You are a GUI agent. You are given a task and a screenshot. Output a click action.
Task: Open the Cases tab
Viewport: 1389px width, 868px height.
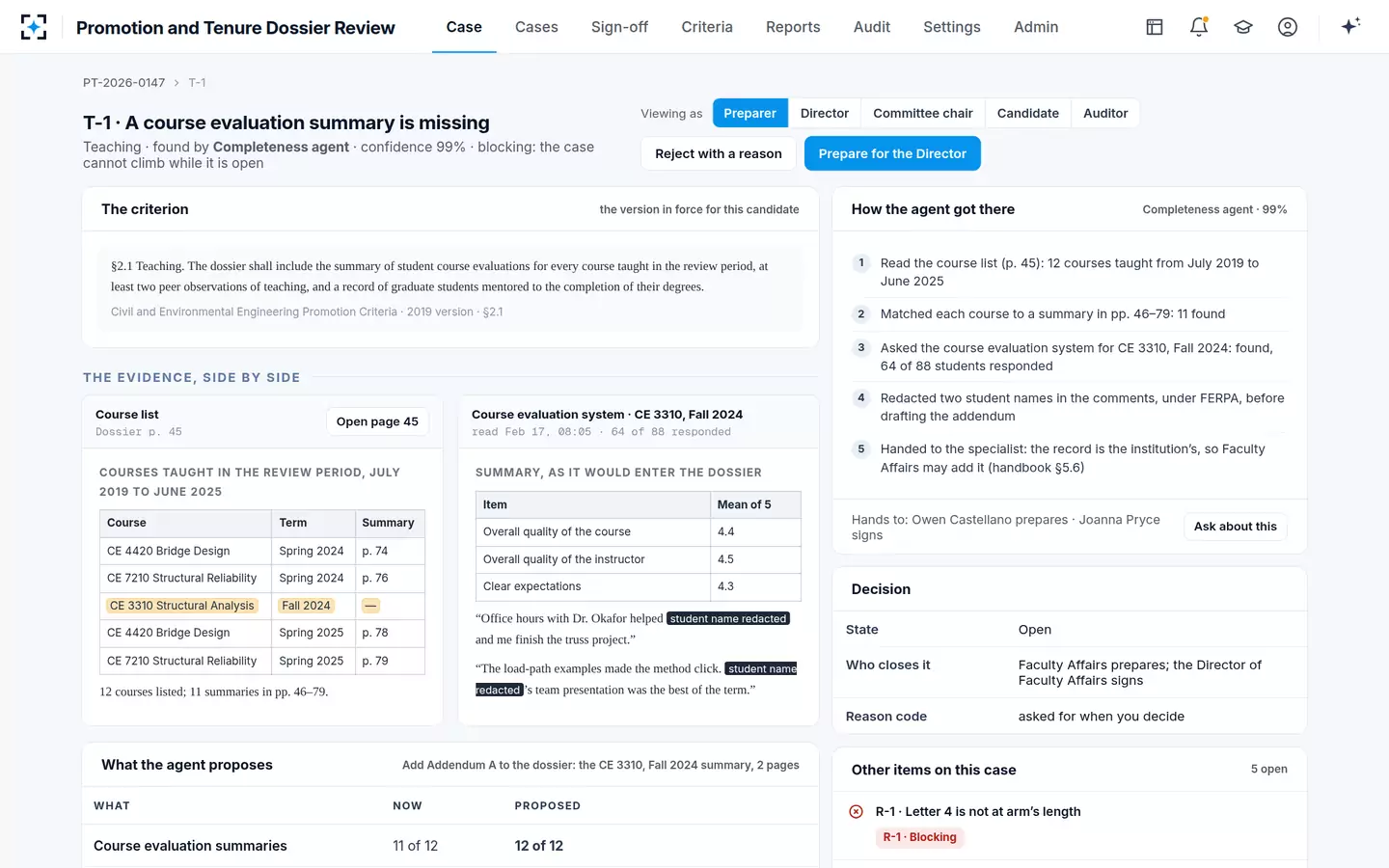coord(536,27)
